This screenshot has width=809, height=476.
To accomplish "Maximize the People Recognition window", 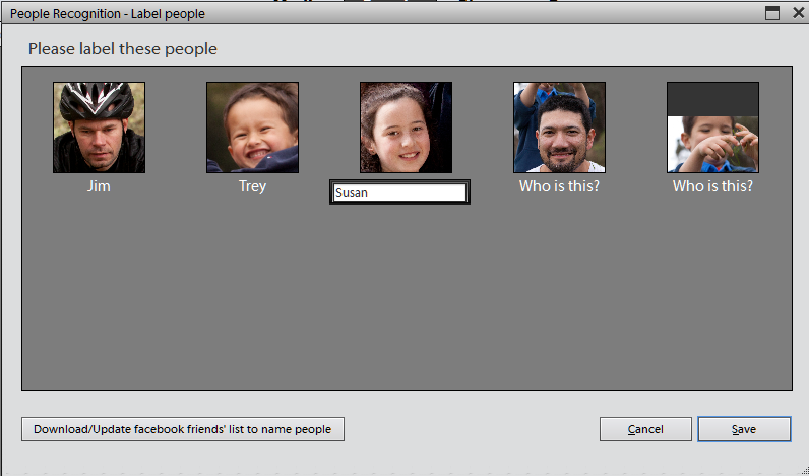I will 772,13.
